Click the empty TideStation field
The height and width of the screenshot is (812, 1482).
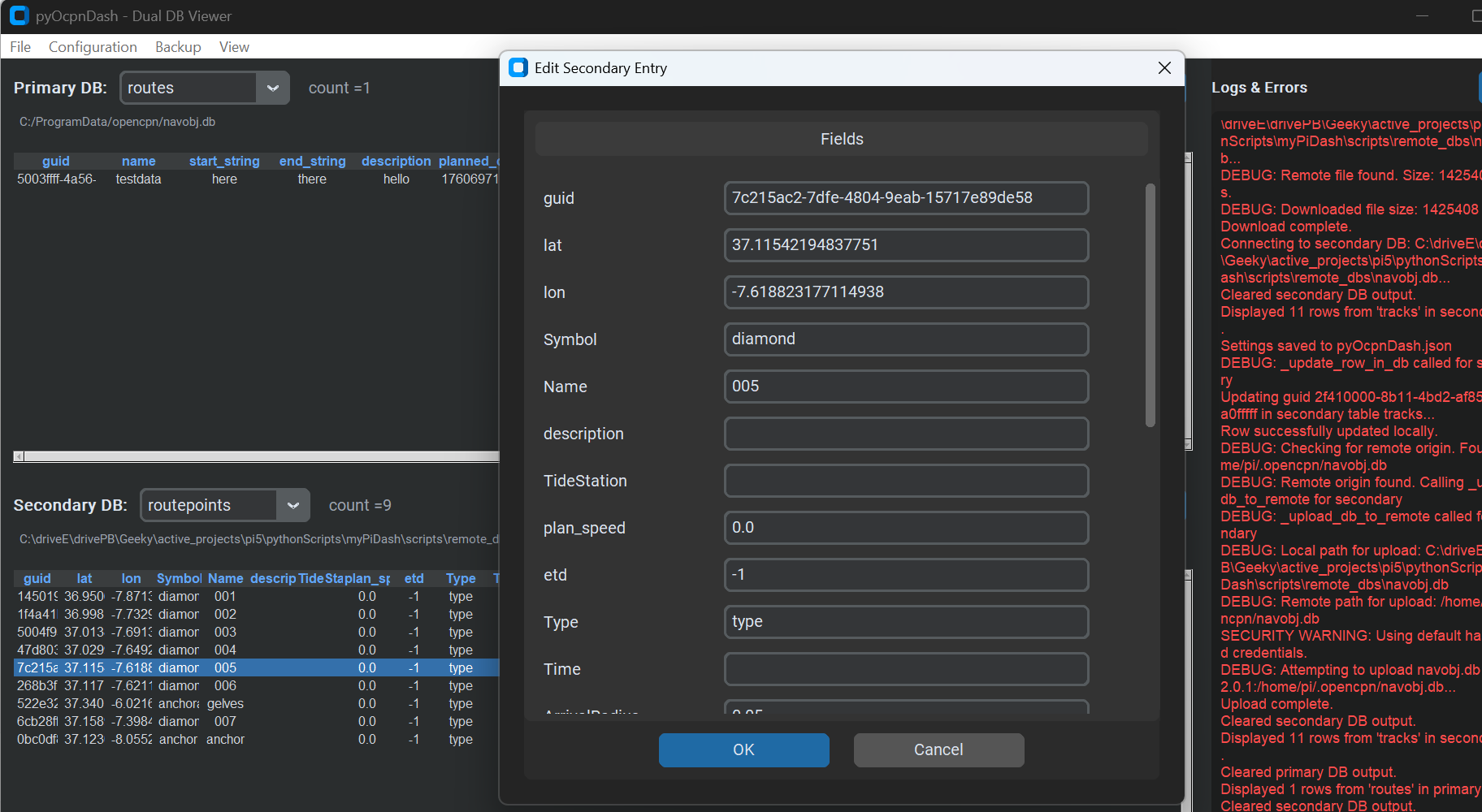[x=906, y=481]
